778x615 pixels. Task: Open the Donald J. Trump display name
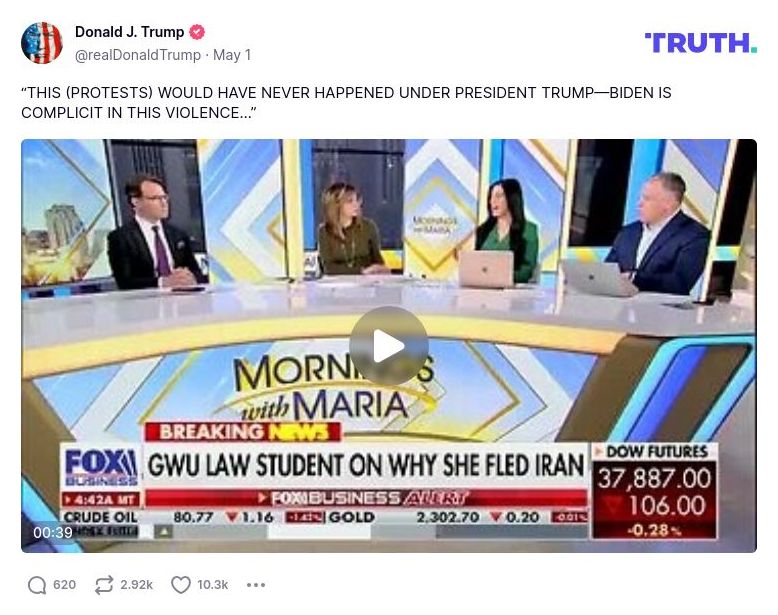coord(130,32)
